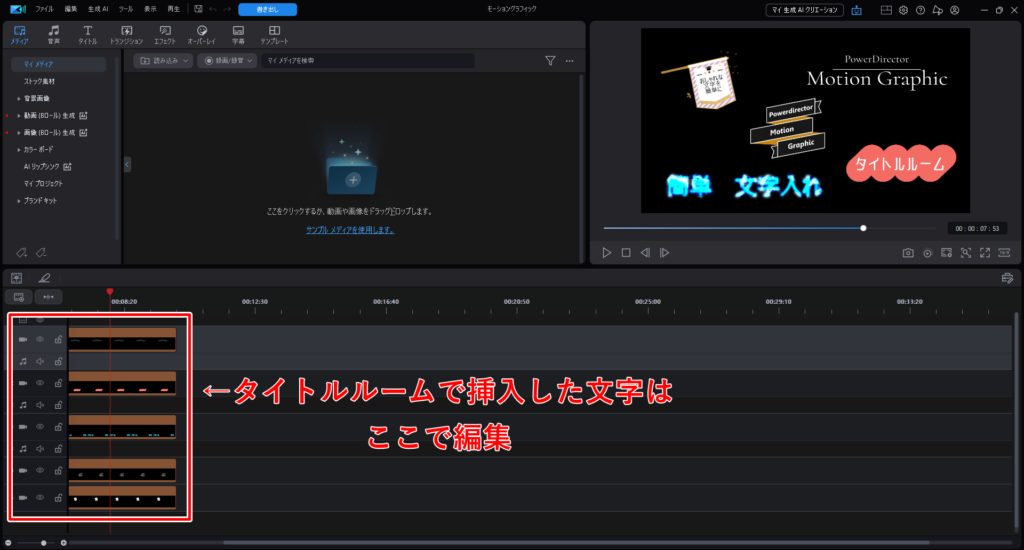Open preferences via the gear icon
Image resolution: width=1024 pixels, height=550 pixels.
(x=903, y=9)
